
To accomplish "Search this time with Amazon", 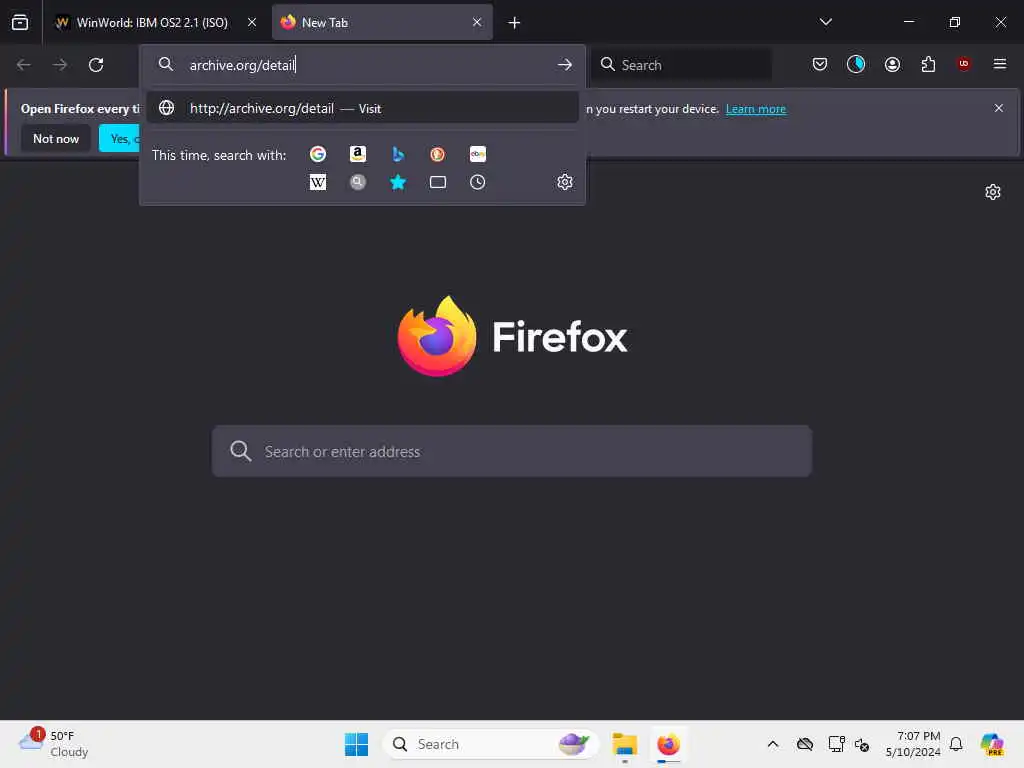I will click(x=357, y=154).
